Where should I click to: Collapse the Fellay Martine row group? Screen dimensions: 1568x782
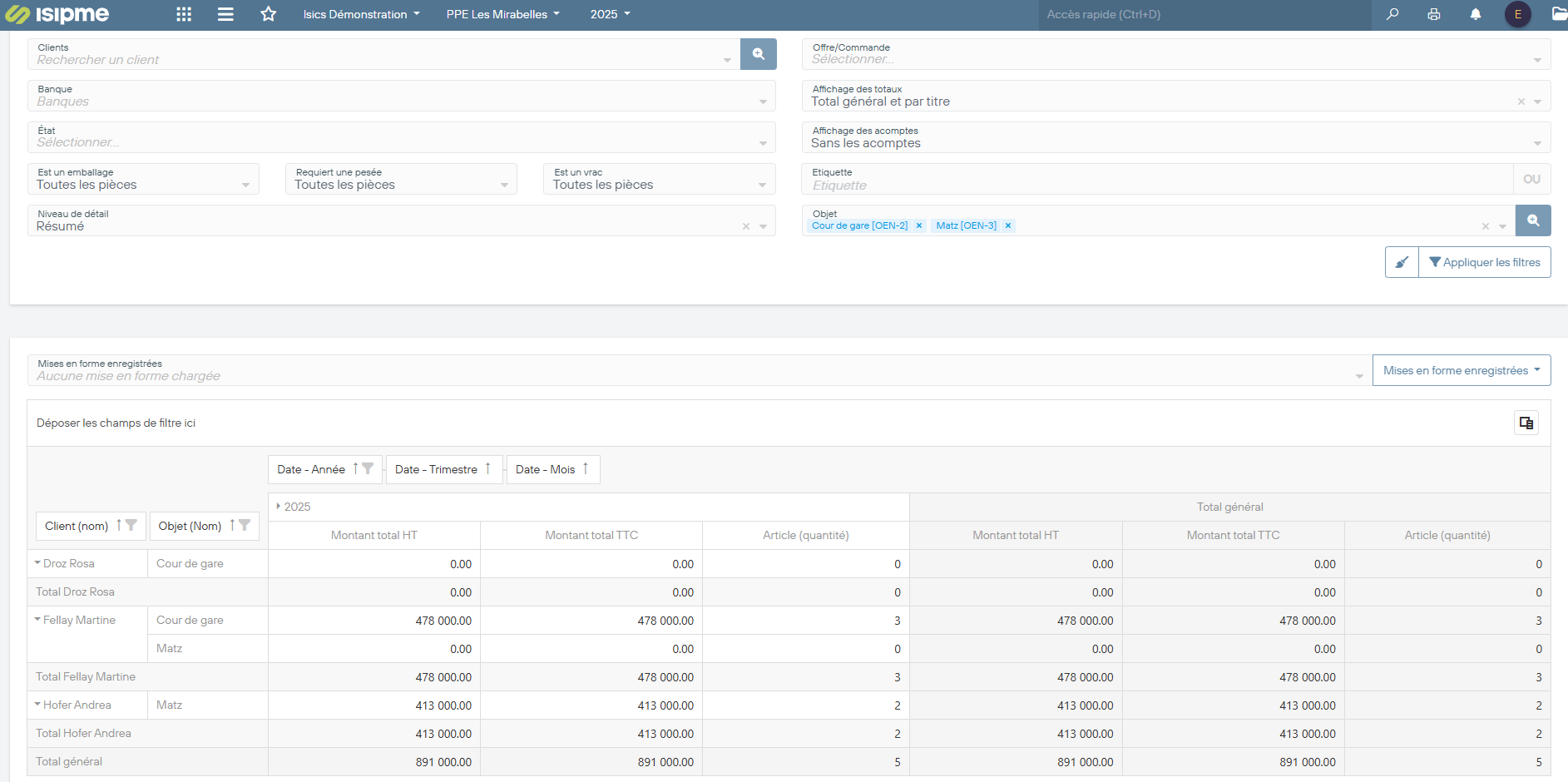pyautogui.click(x=37, y=620)
